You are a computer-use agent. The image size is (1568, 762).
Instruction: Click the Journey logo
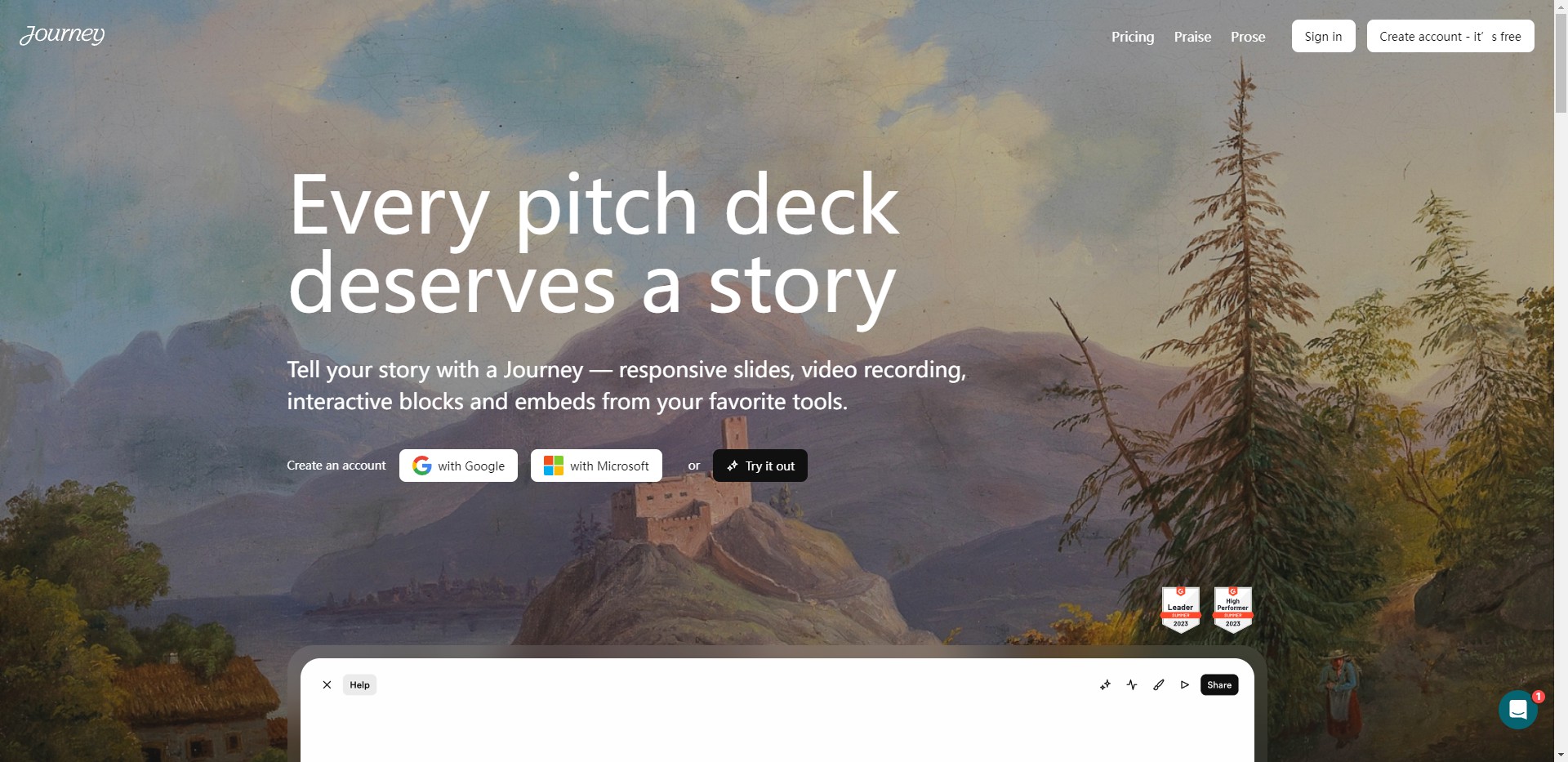(x=62, y=35)
